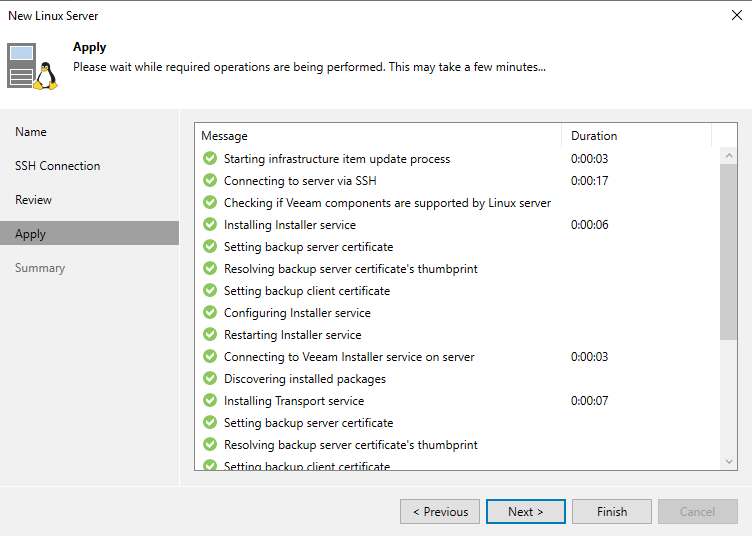Click green check beside Restarting Installer service
Viewport: 752px width, 536px height.
point(210,335)
